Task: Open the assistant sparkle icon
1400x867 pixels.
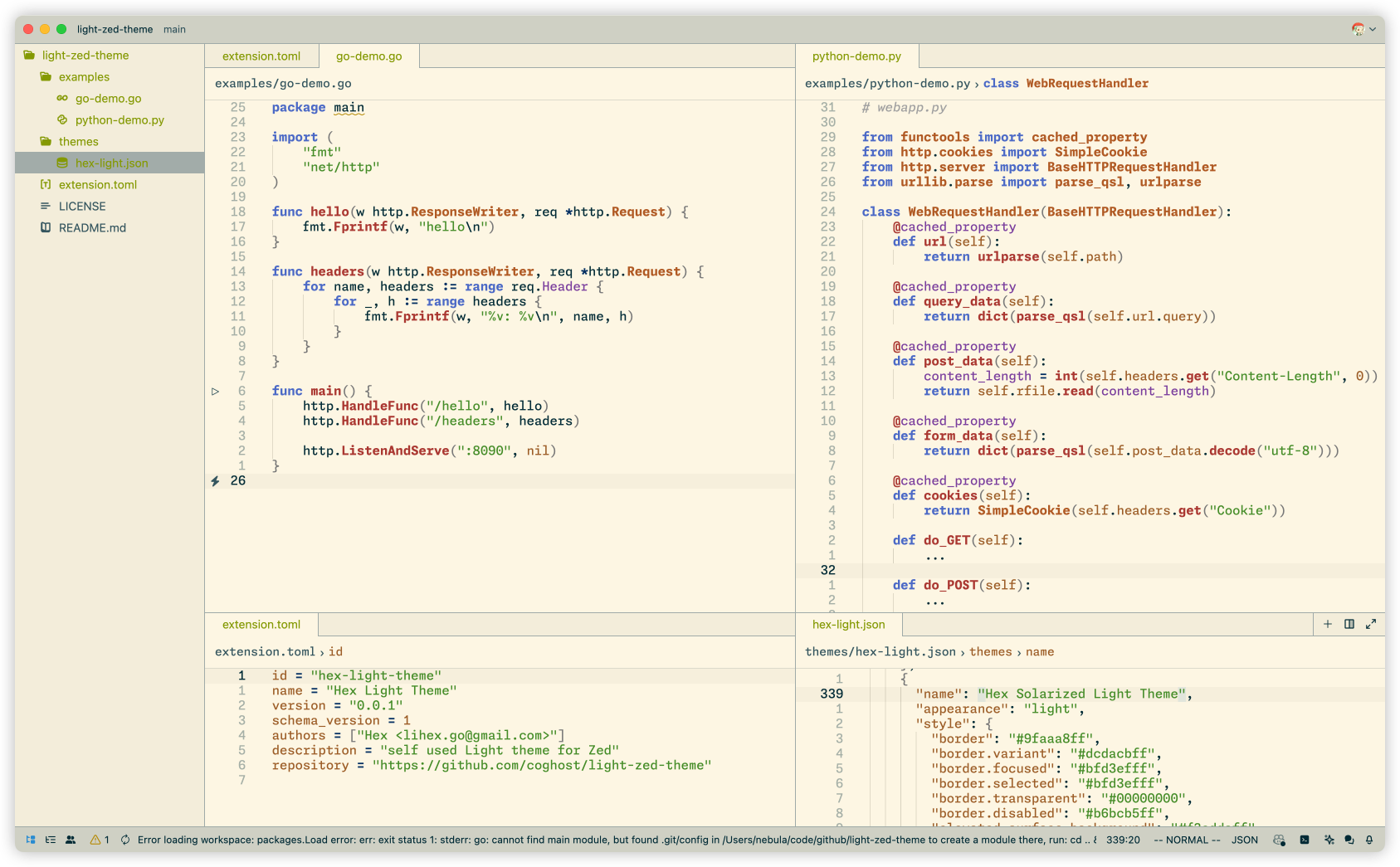Action: coord(1329,840)
